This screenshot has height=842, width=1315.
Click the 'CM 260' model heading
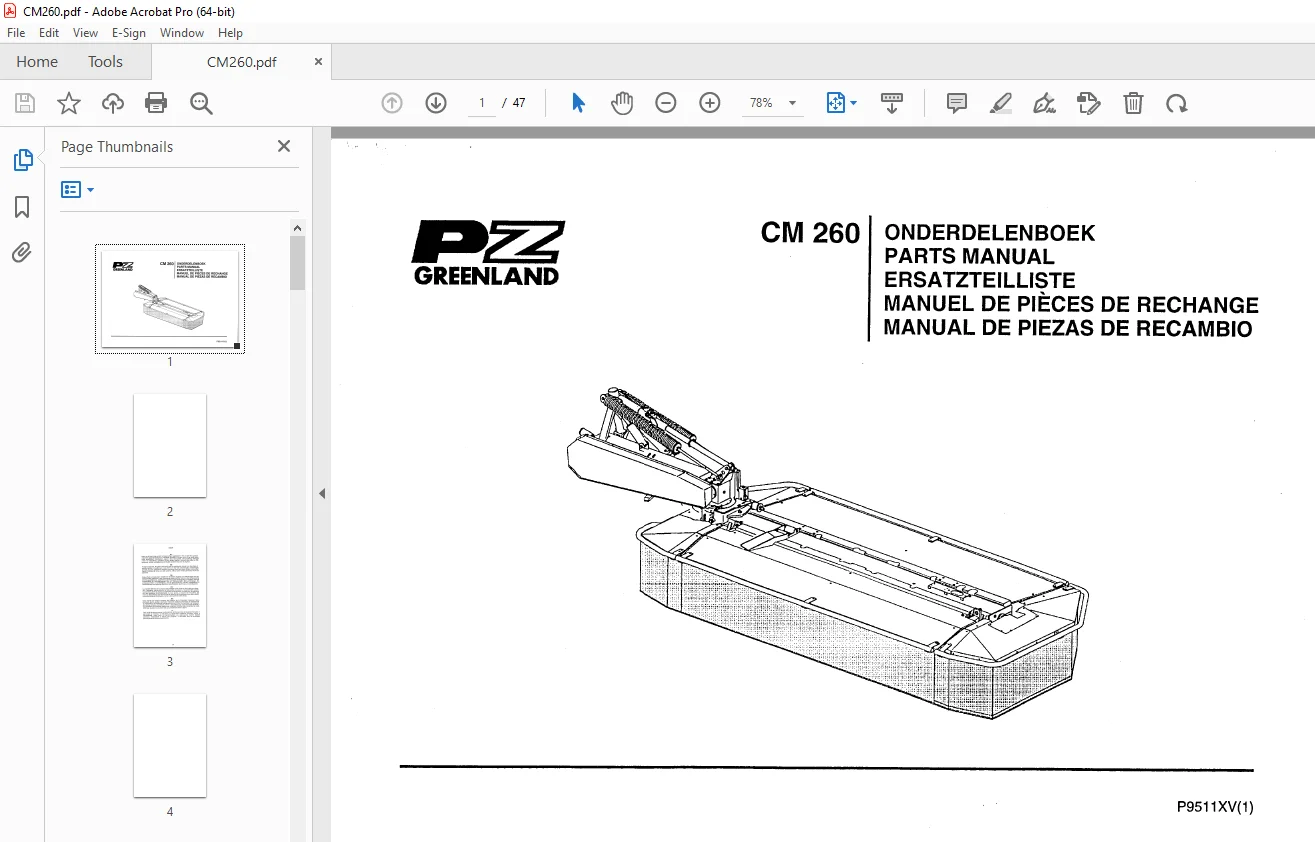coord(810,233)
